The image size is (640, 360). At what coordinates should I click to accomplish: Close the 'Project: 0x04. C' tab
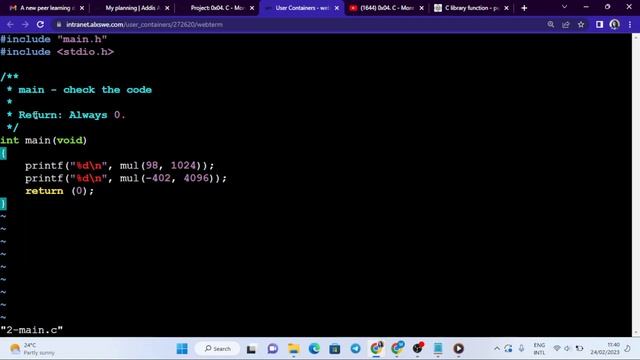coord(252,8)
